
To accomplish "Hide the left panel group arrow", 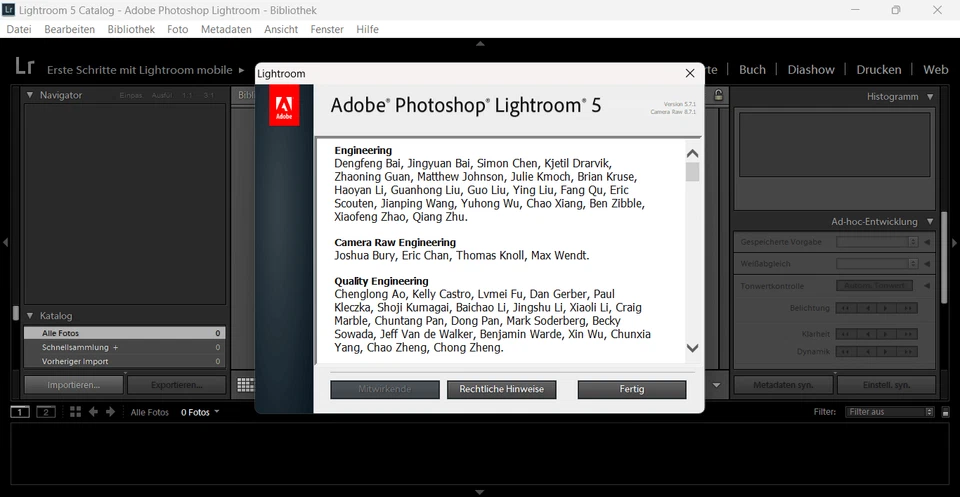I will tap(5, 243).
